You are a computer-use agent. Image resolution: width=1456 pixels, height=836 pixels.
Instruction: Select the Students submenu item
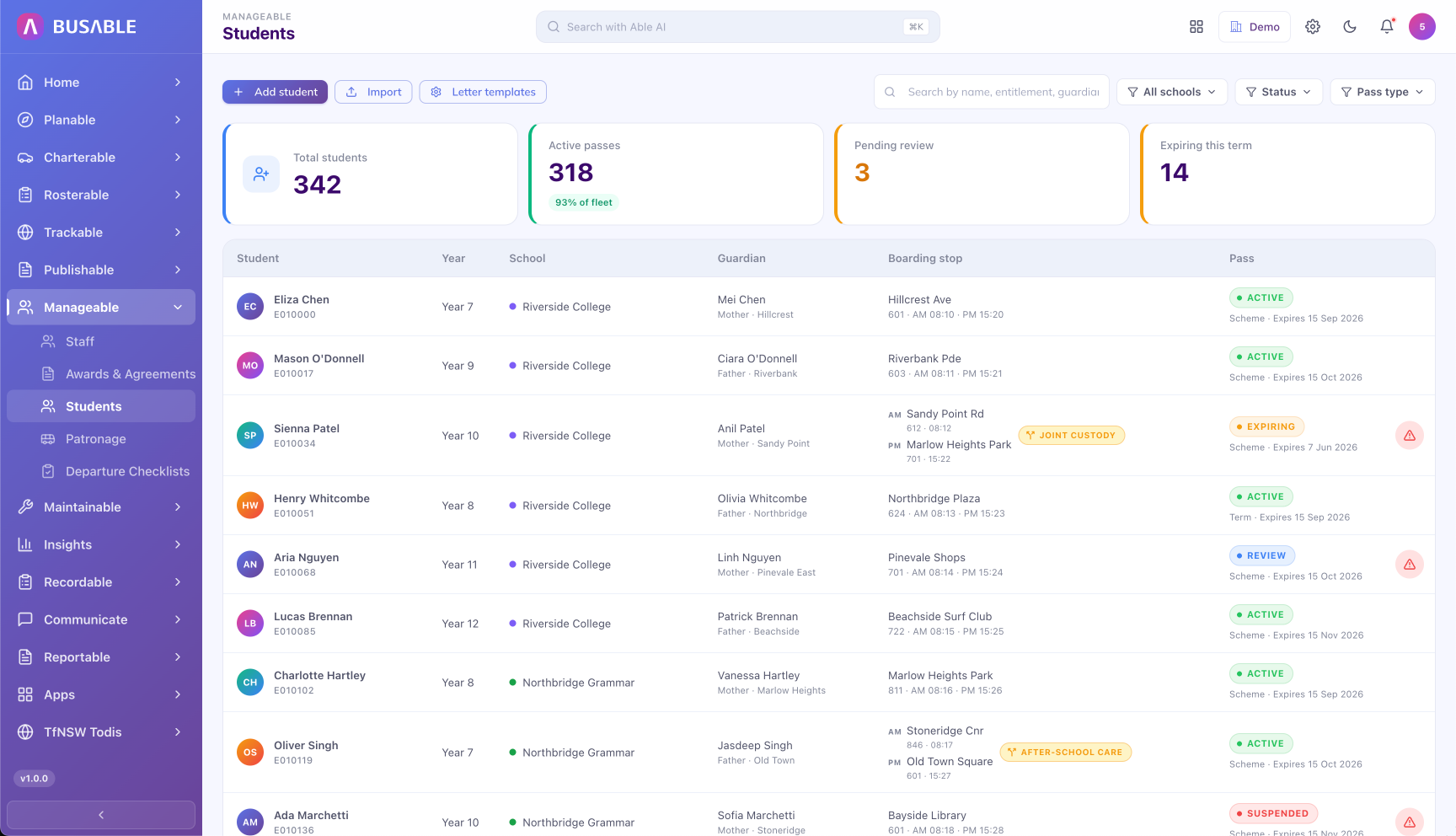tap(101, 406)
